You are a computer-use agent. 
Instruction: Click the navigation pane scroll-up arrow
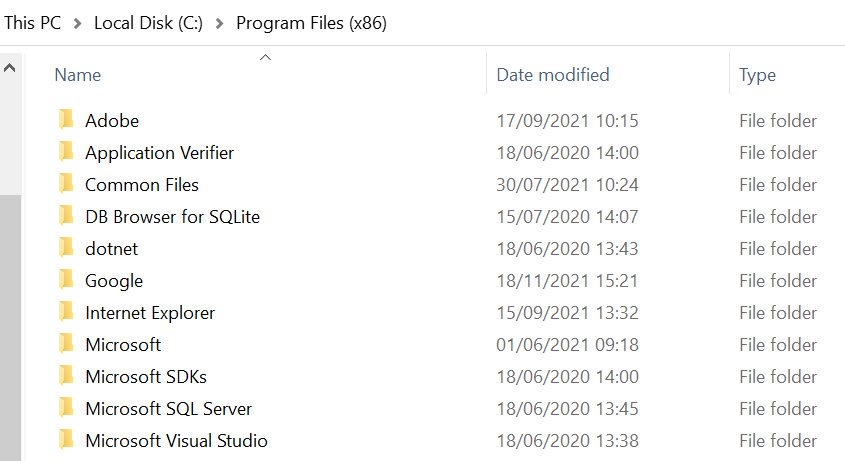click(x=10, y=68)
